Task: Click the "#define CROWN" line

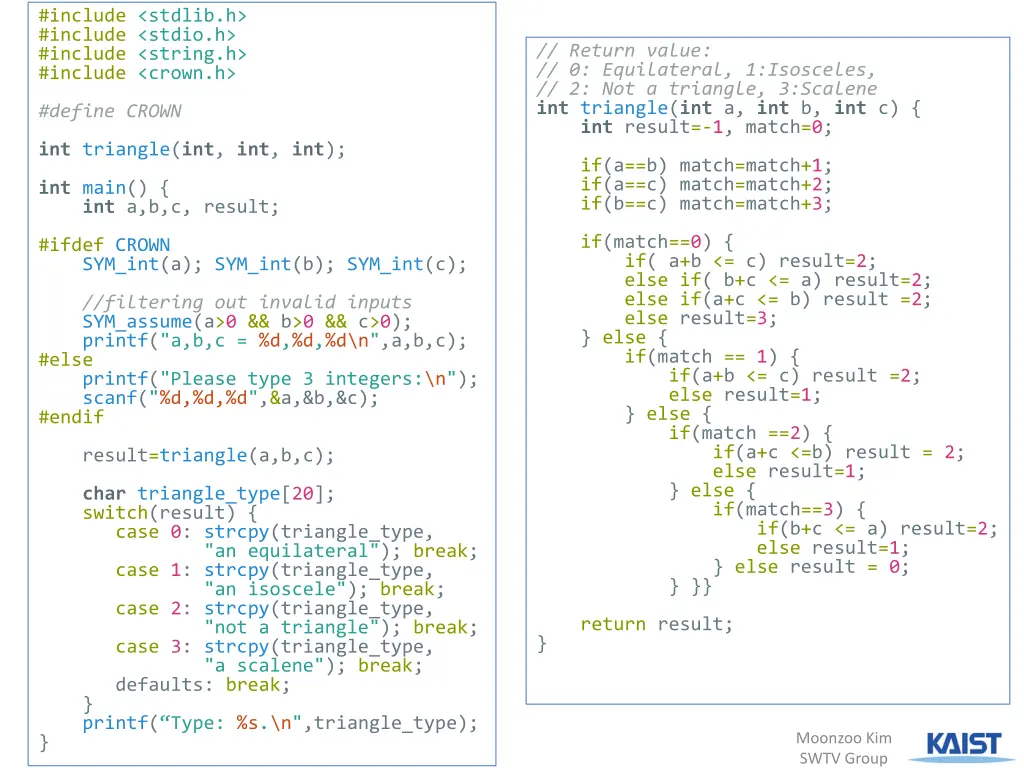Action: (110, 111)
